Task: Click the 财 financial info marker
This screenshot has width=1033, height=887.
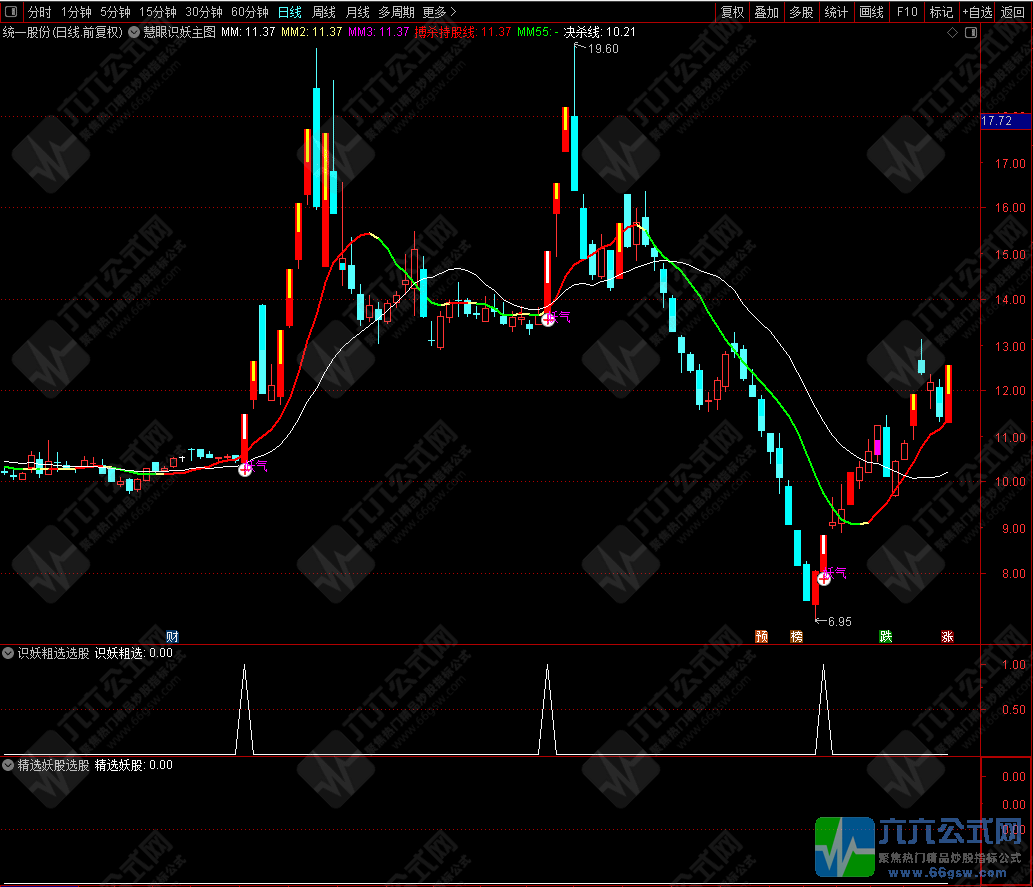Action: [172, 637]
